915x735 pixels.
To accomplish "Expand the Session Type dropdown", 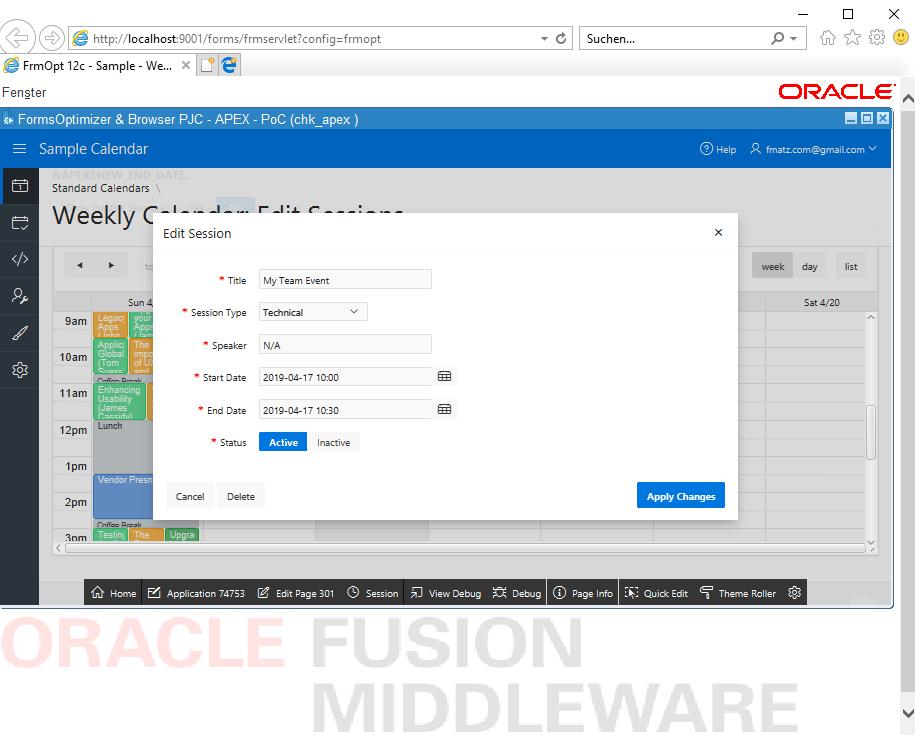I will (x=313, y=312).
